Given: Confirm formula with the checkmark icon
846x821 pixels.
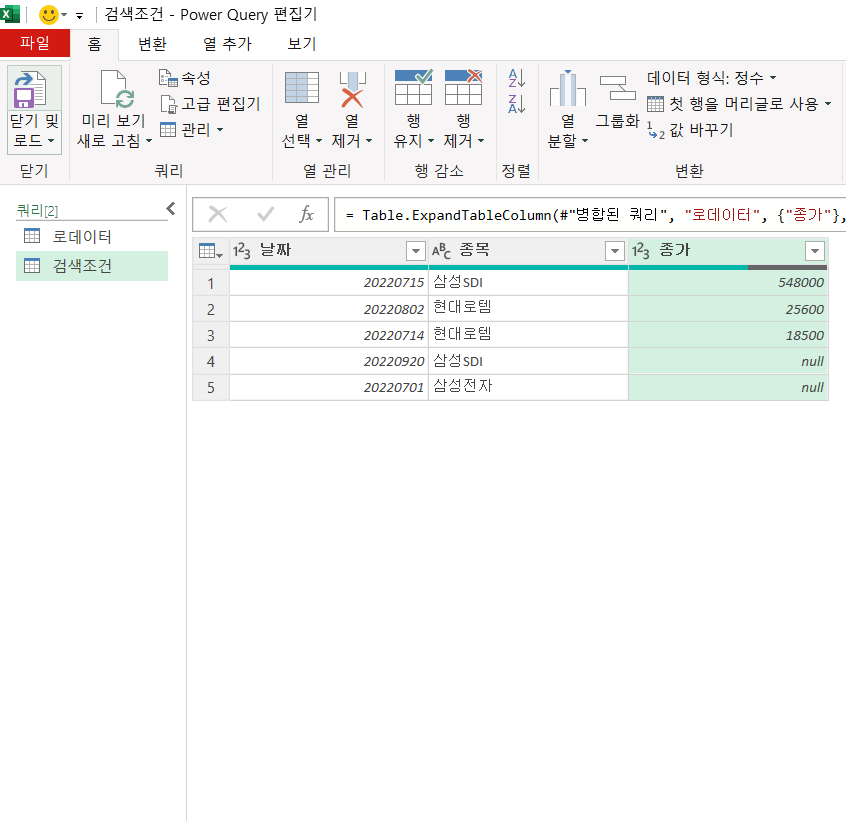Looking at the screenshot, I should pyautogui.click(x=265, y=215).
